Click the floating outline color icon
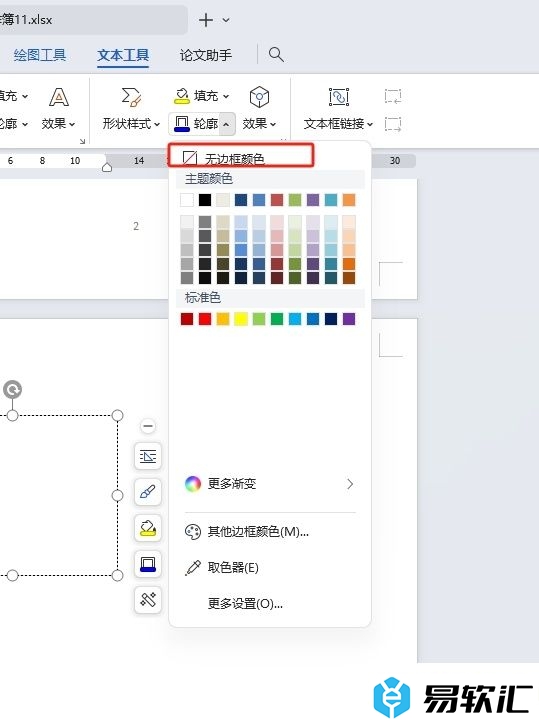This screenshot has width=539, height=723. click(x=148, y=564)
